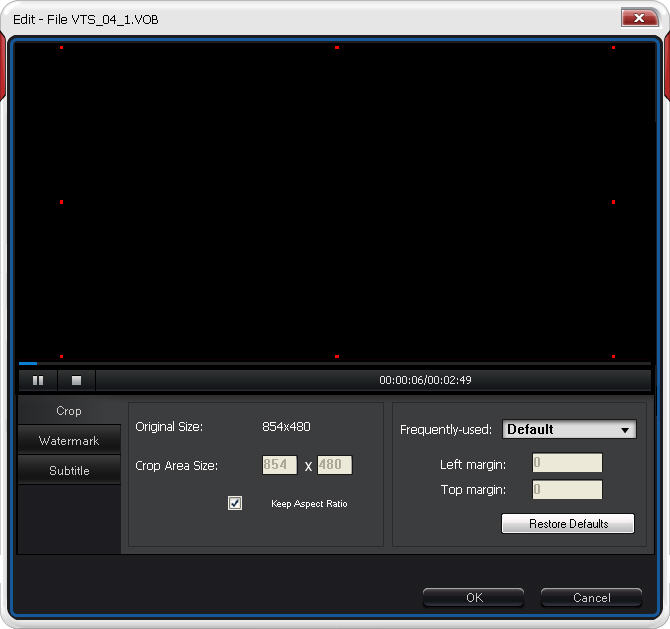This screenshot has width=670, height=629.
Task: Click the top-left red crop handle
Action: point(61,48)
